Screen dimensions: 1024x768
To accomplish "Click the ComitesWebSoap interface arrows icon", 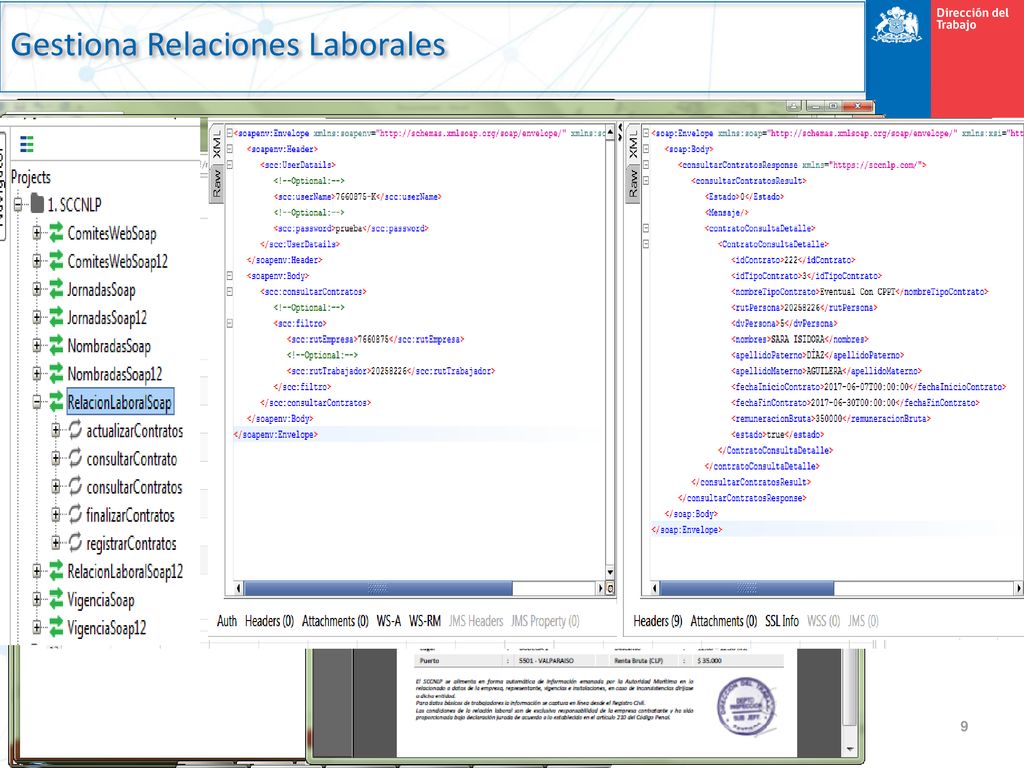I will (57, 232).
